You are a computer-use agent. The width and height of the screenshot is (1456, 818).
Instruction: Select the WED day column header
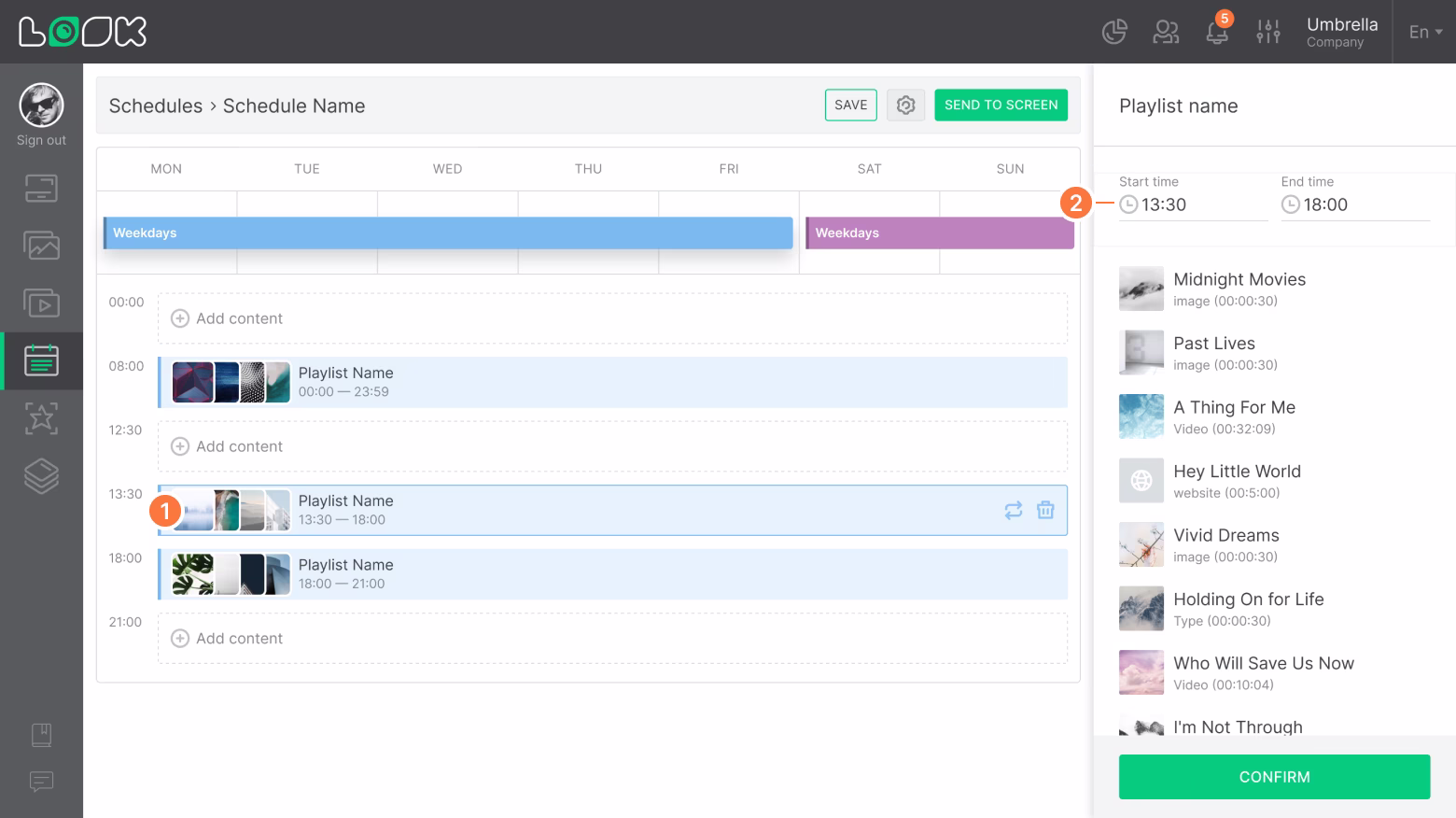[x=448, y=169]
